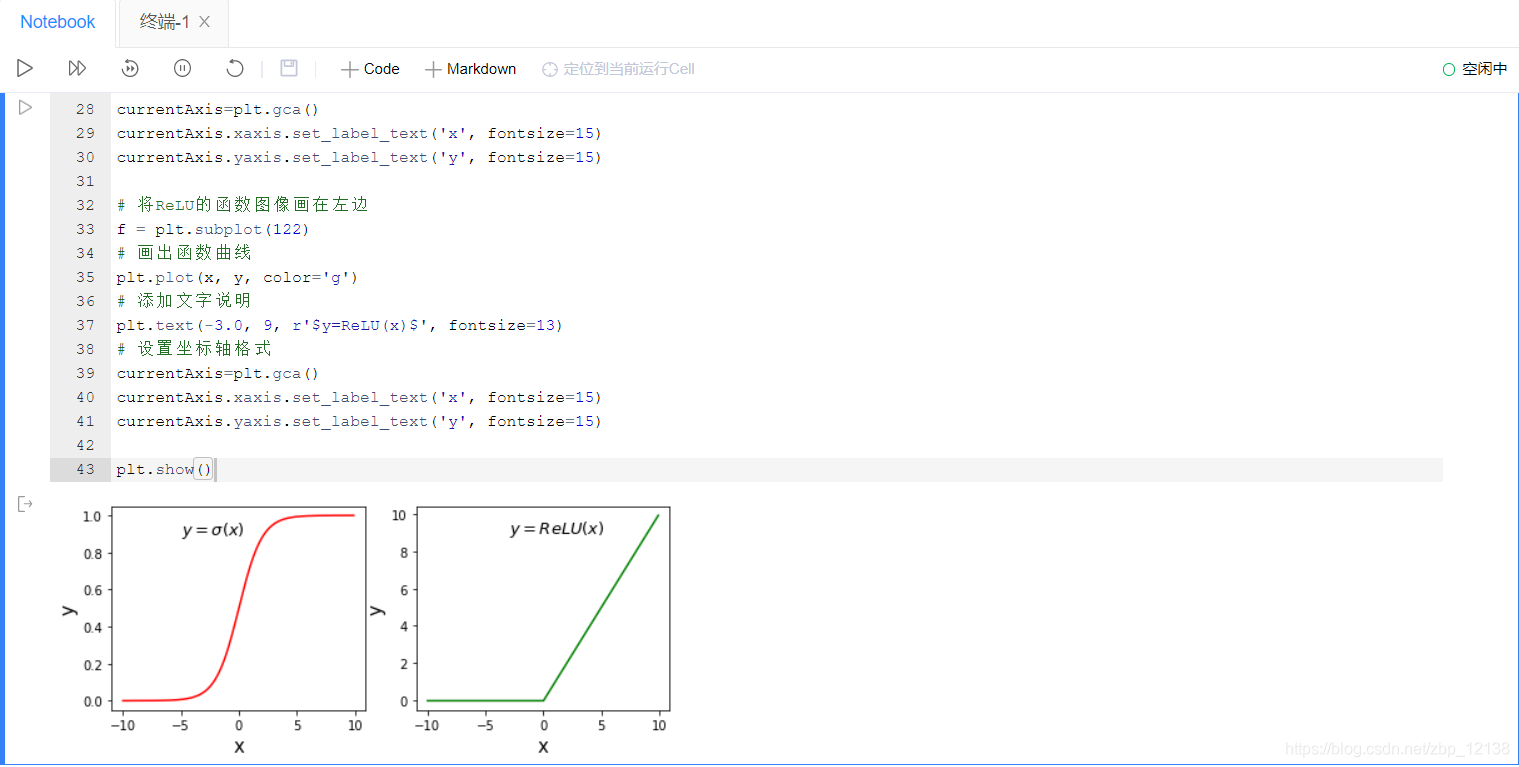
Task: Click the code line f = plt.subplot(122)
Action: click(x=213, y=229)
